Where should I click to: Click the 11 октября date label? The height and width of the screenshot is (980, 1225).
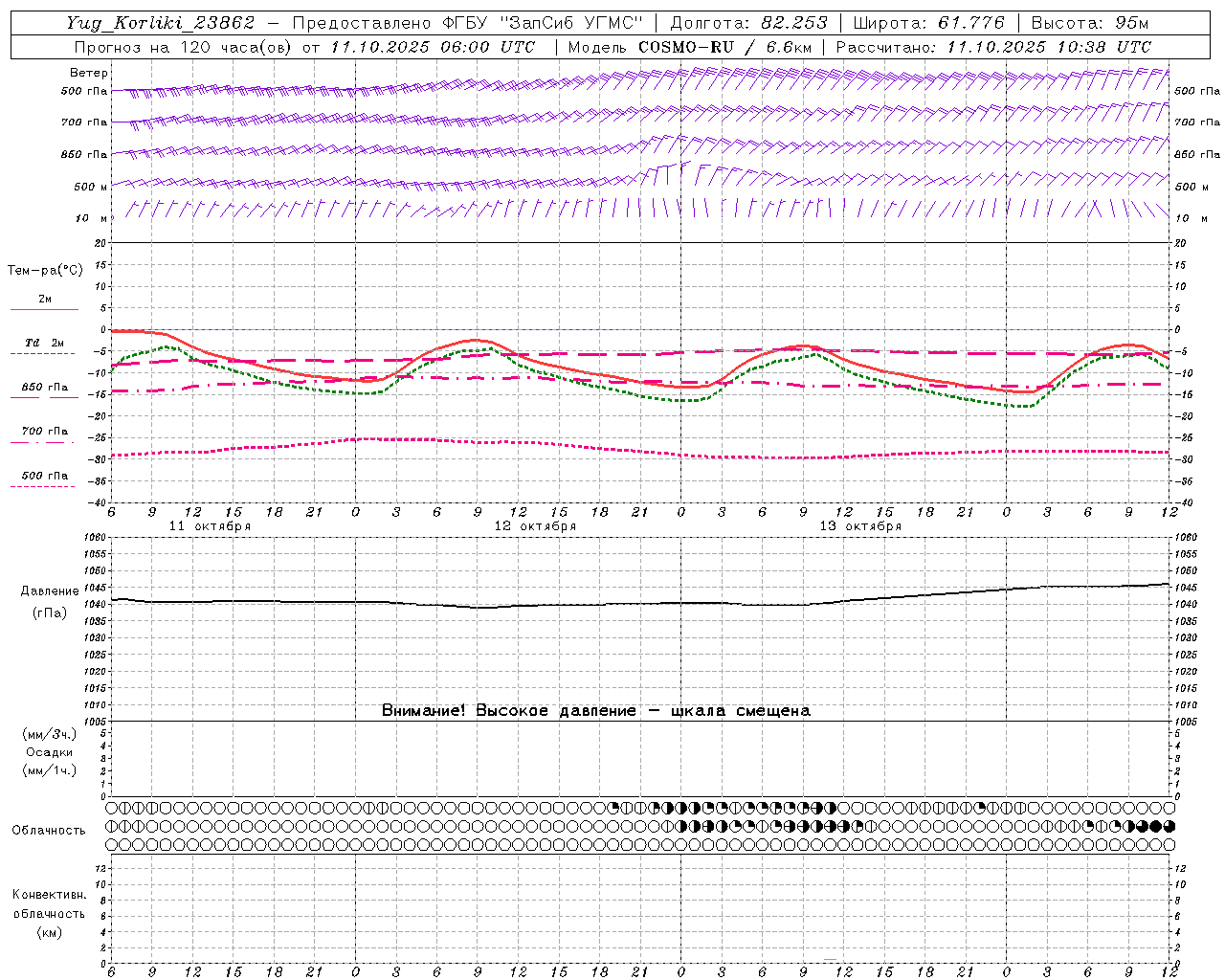pos(210,526)
